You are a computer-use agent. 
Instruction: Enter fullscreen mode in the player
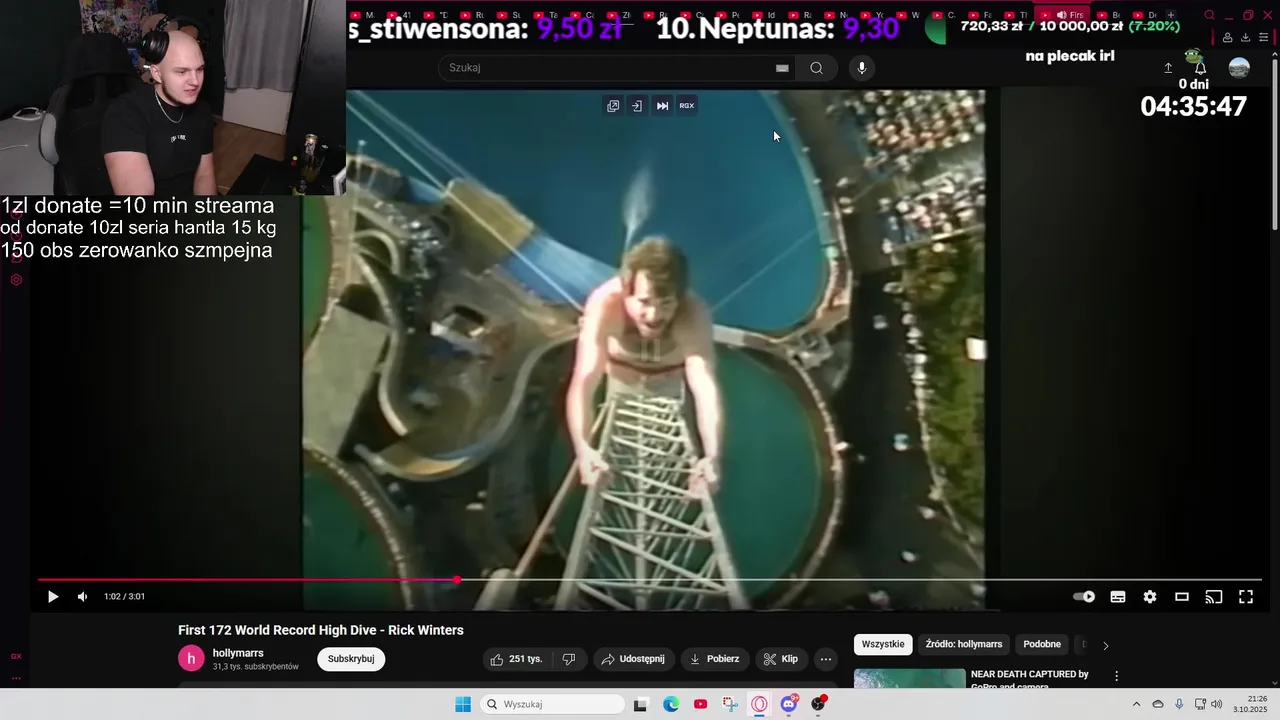[1246, 597]
